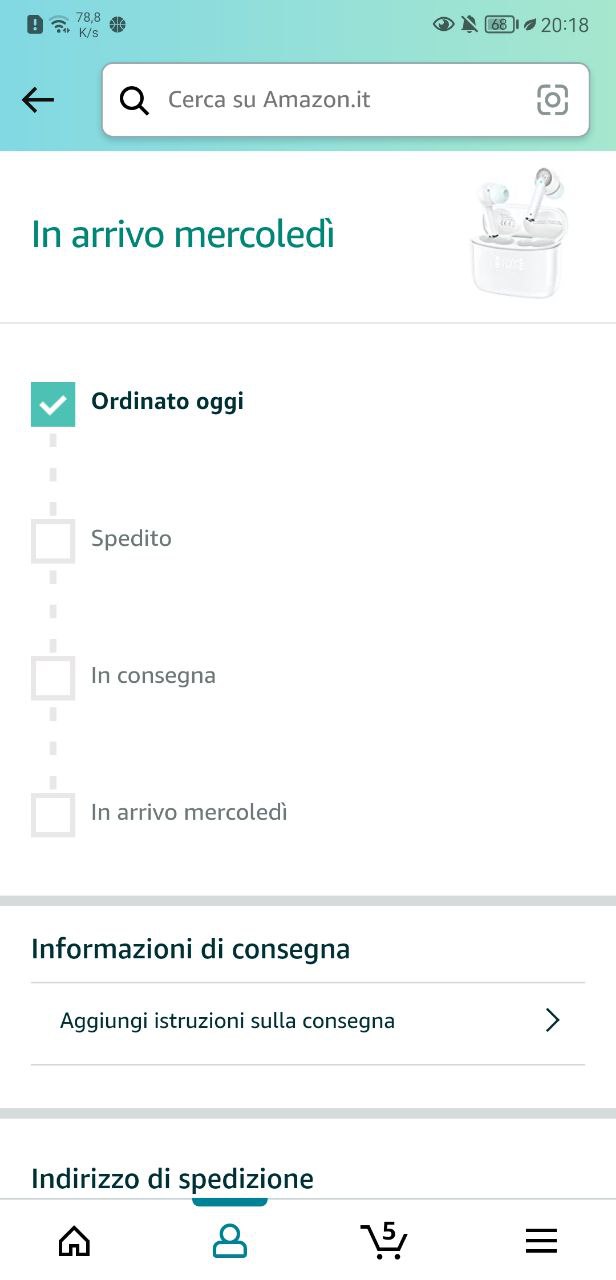616x1280 pixels.
Task: Tap the 'Spedito' step checkbox
Action: coord(53,541)
